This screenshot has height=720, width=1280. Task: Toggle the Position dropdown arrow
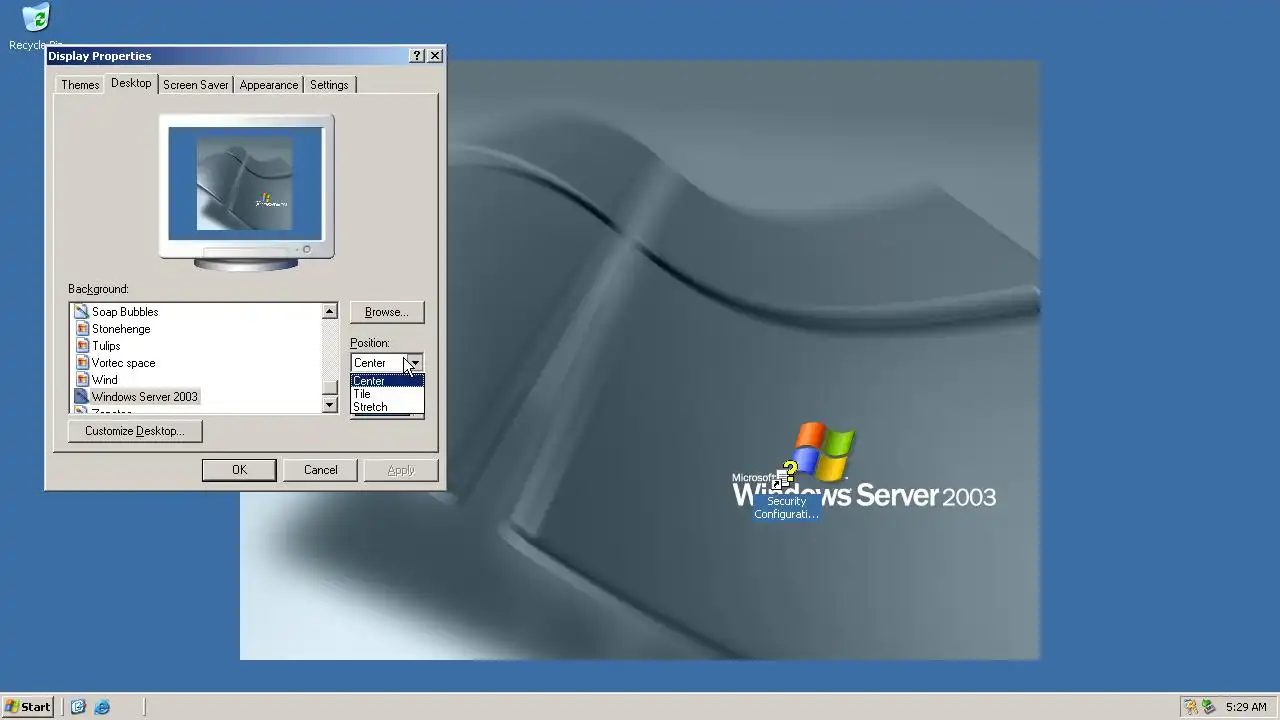coord(414,363)
